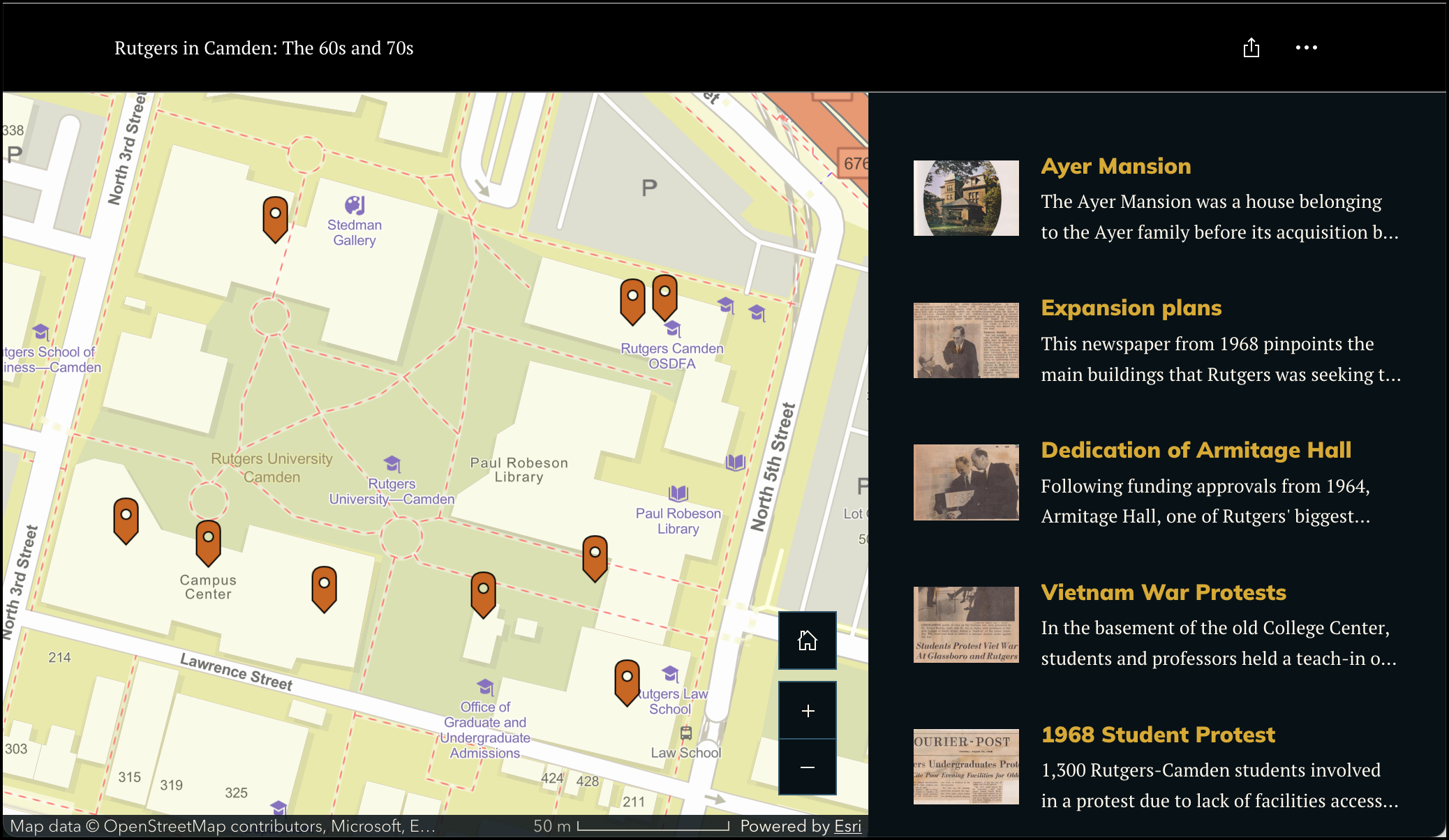
Task: Click the Vietnam War Protests clipping thumbnail
Action: click(x=966, y=624)
